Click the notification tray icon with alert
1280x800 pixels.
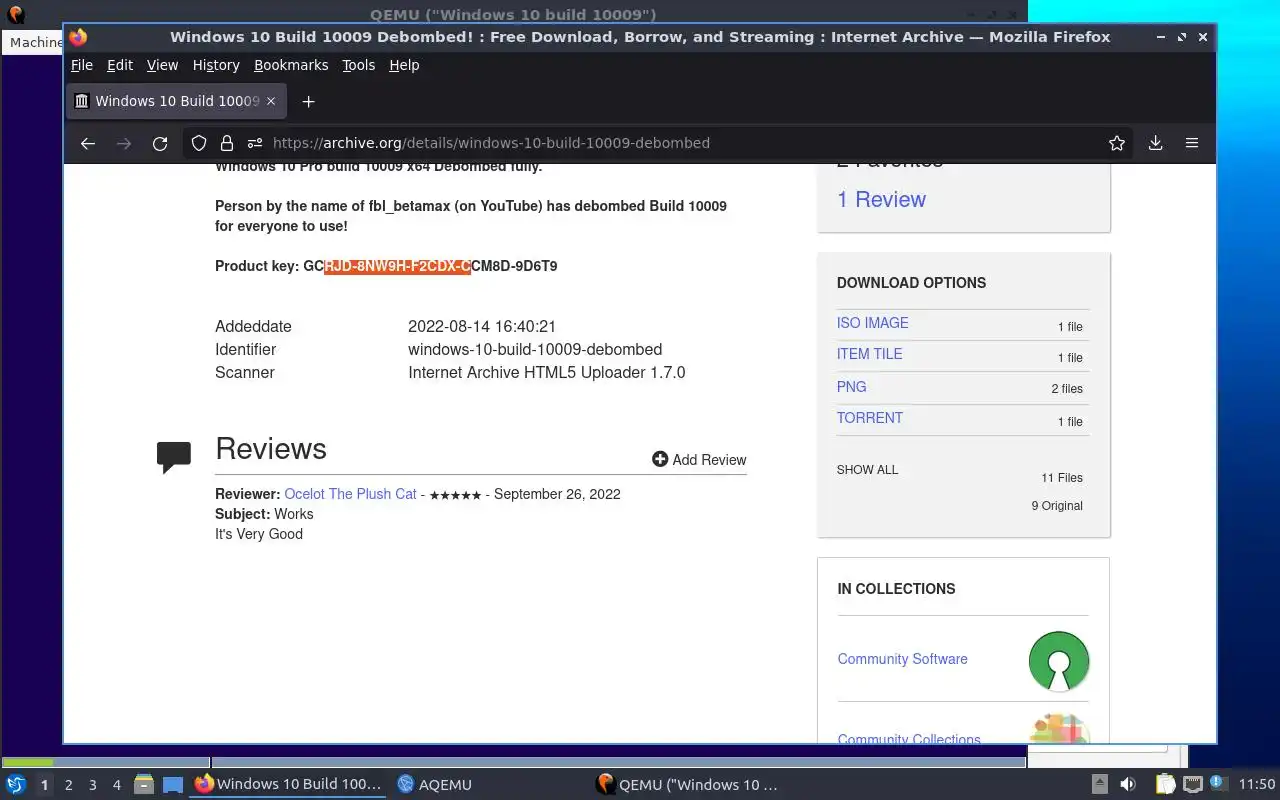[x=1217, y=784]
